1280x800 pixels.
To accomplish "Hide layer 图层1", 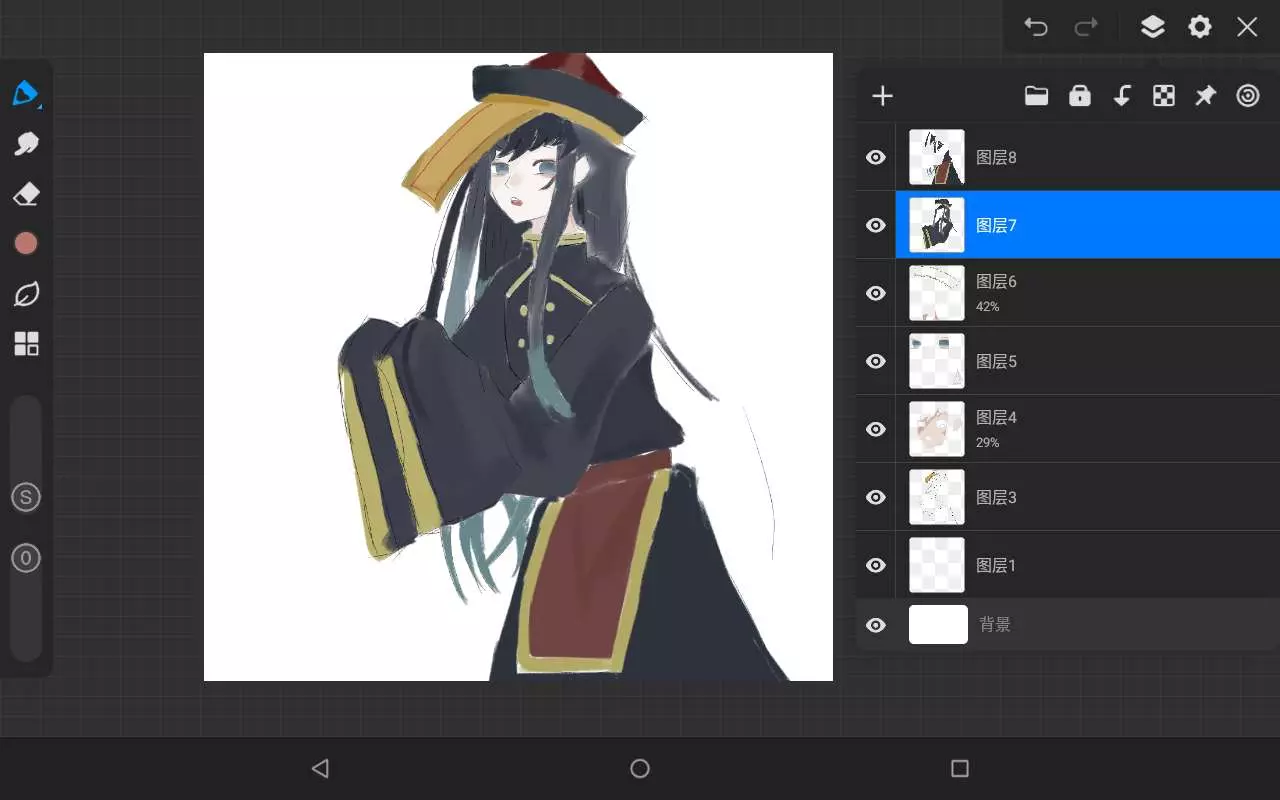I will (876, 565).
